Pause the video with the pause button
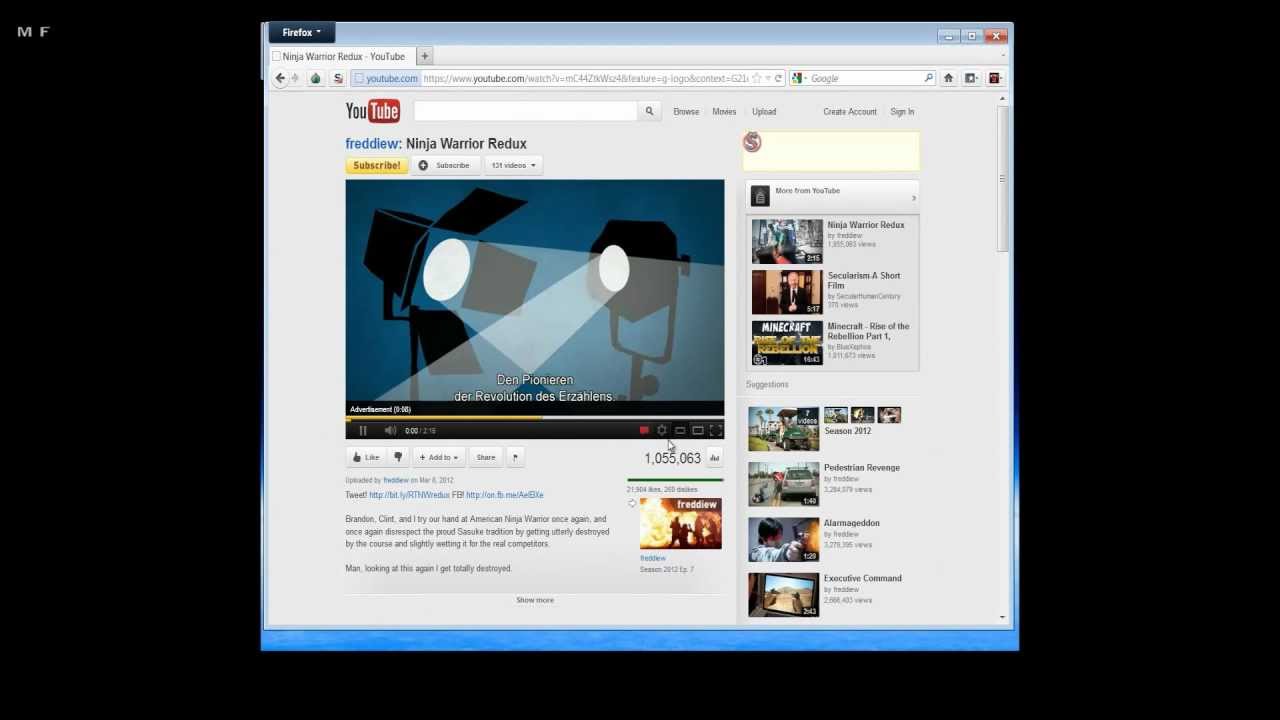 click(363, 431)
